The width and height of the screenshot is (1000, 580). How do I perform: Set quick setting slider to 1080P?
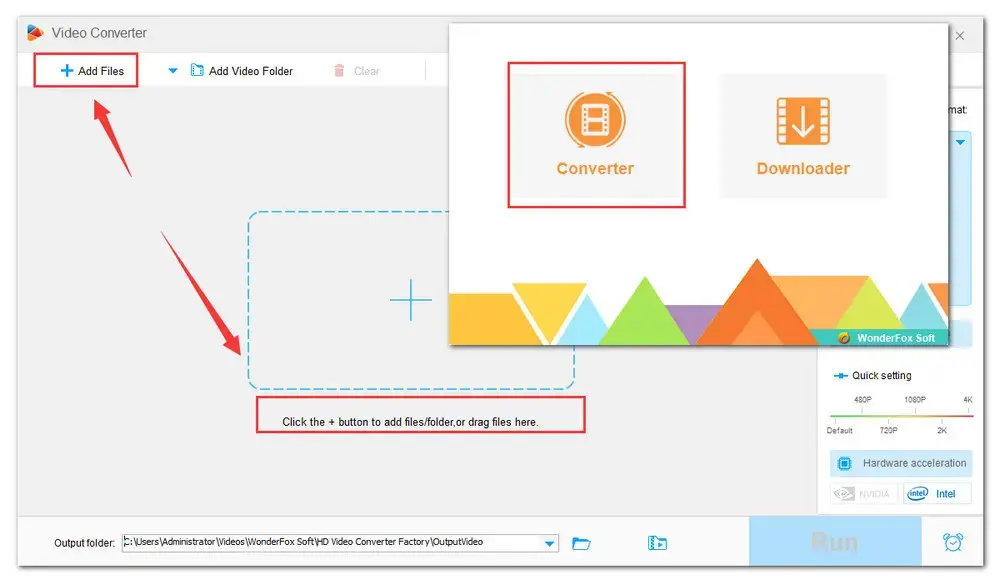tap(915, 399)
